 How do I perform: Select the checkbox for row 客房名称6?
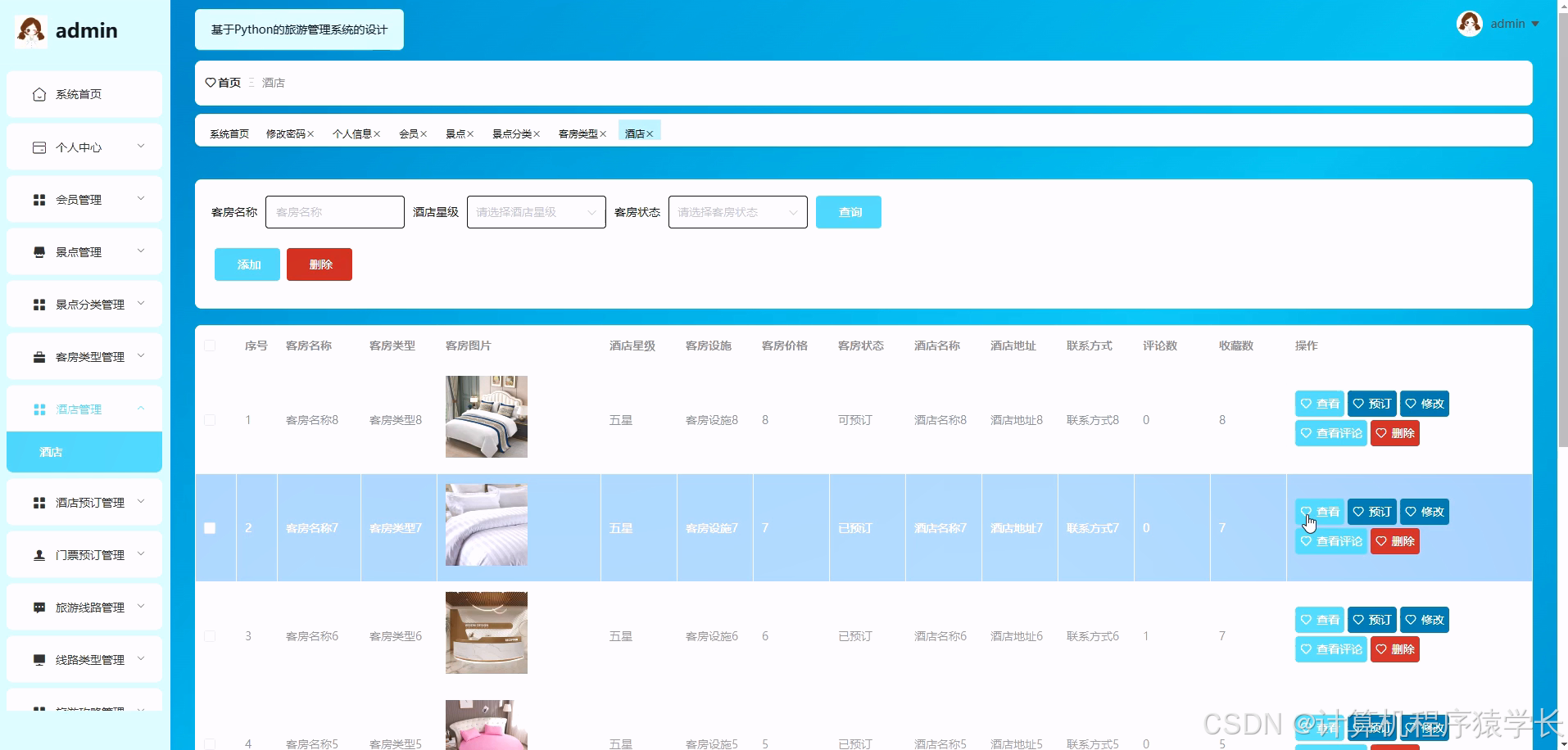(x=210, y=636)
